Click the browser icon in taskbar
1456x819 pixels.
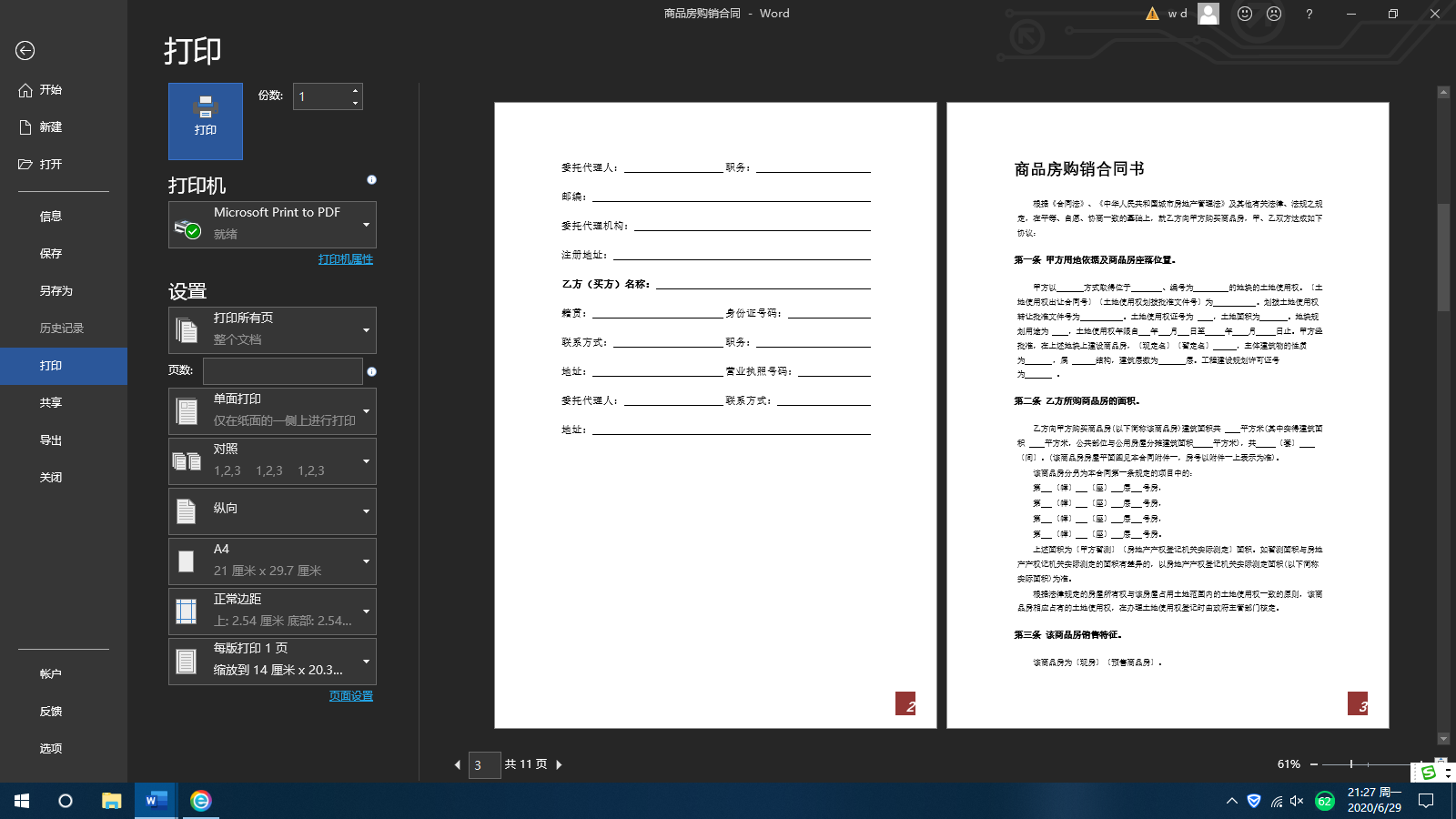pyautogui.click(x=201, y=801)
